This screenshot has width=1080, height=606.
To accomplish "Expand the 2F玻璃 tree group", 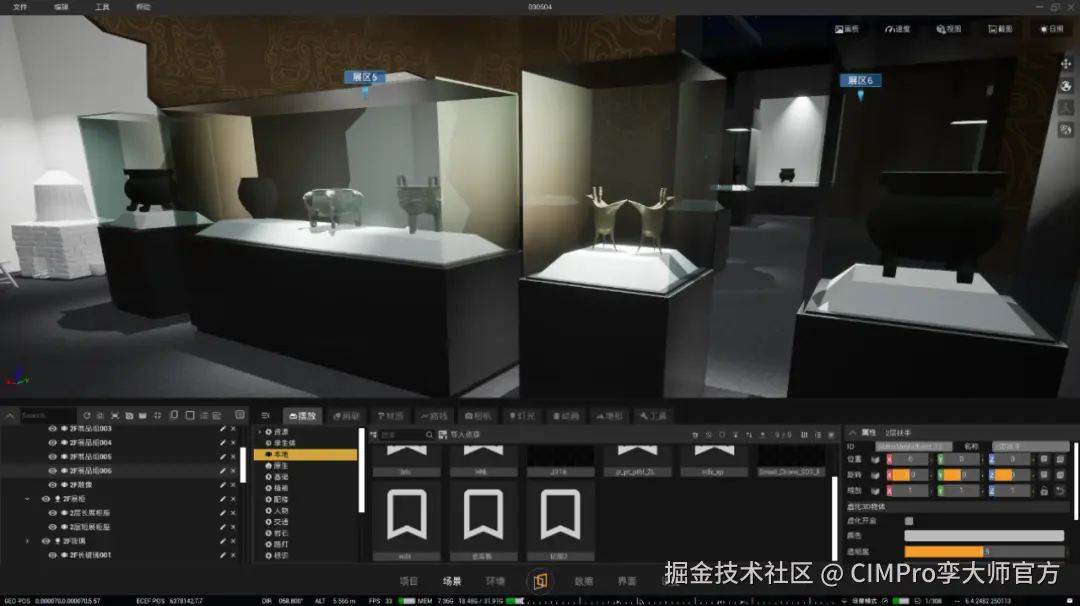I will pos(28,541).
